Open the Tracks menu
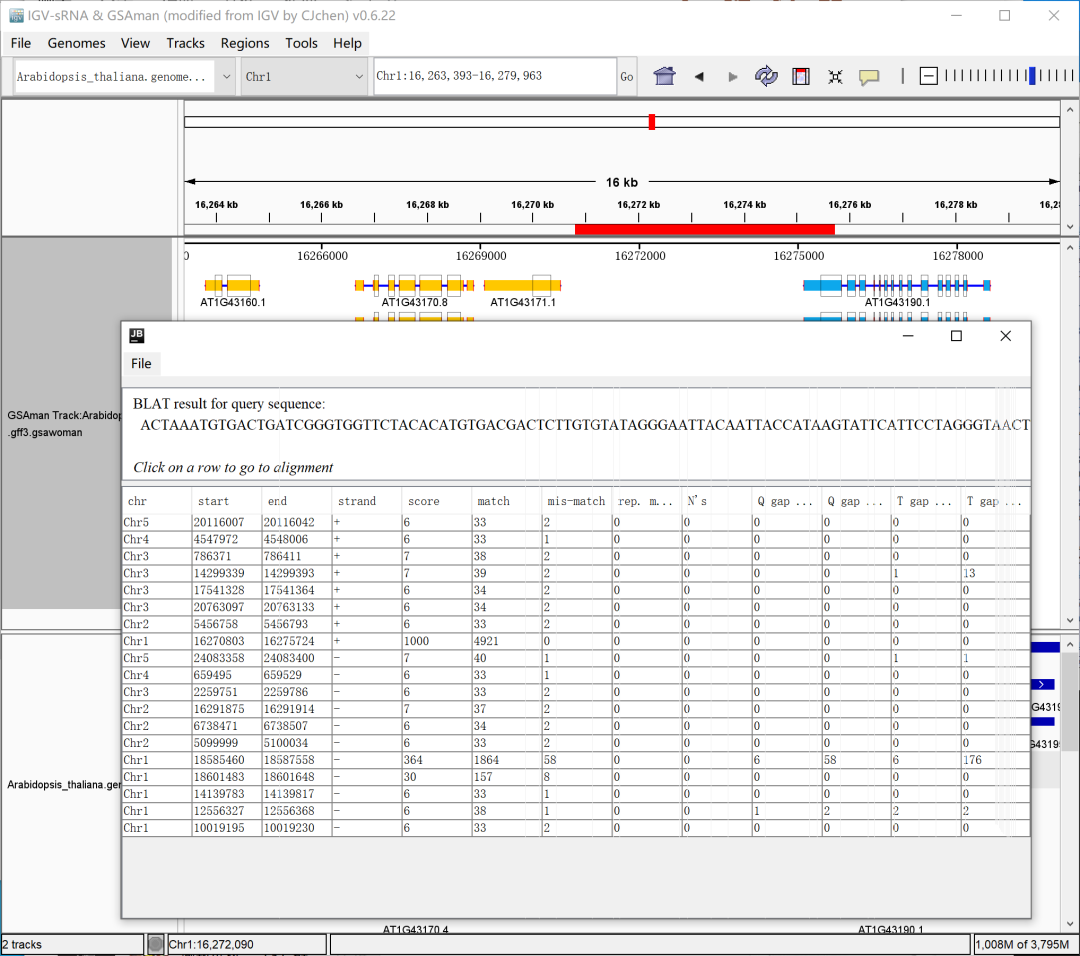Image resolution: width=1080 pixels, height=956 pixels. point(185,43)
